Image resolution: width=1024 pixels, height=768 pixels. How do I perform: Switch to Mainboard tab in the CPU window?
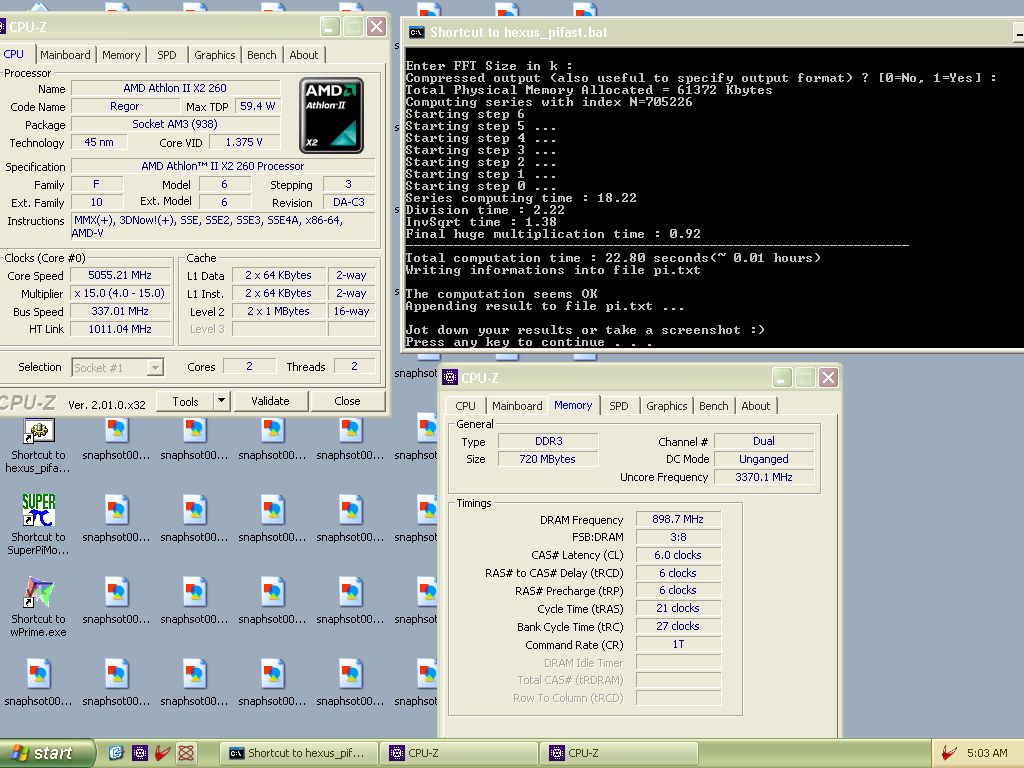(x=65, y=55)
